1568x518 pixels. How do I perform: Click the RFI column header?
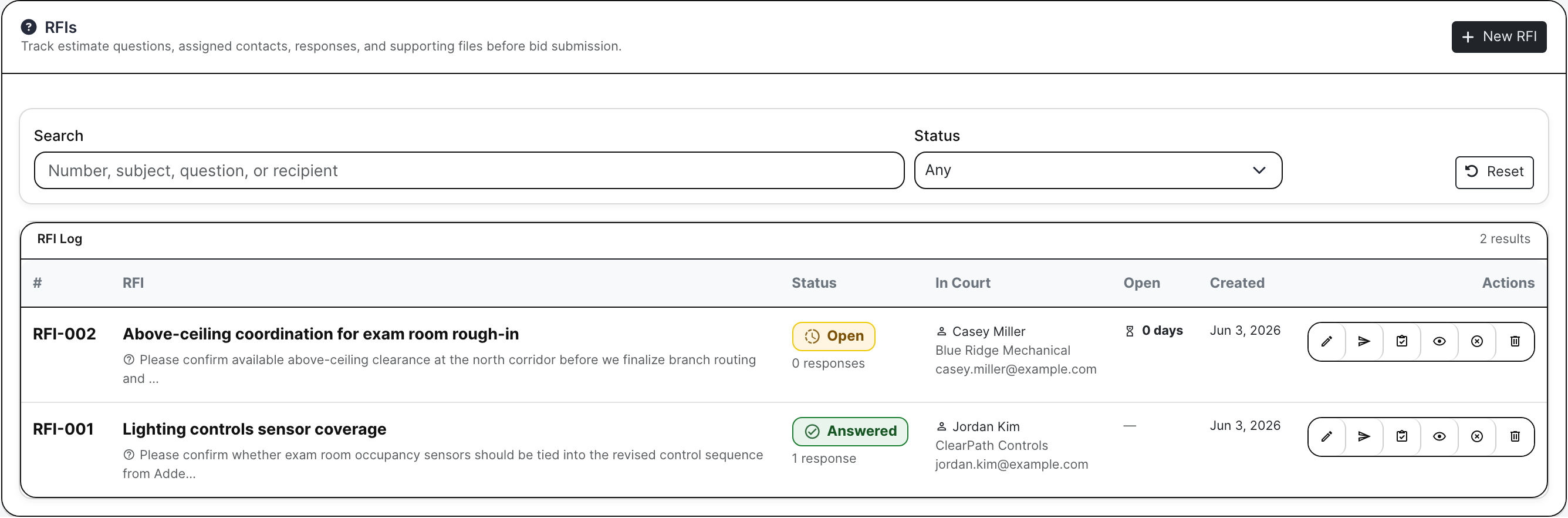click(133, 284)
